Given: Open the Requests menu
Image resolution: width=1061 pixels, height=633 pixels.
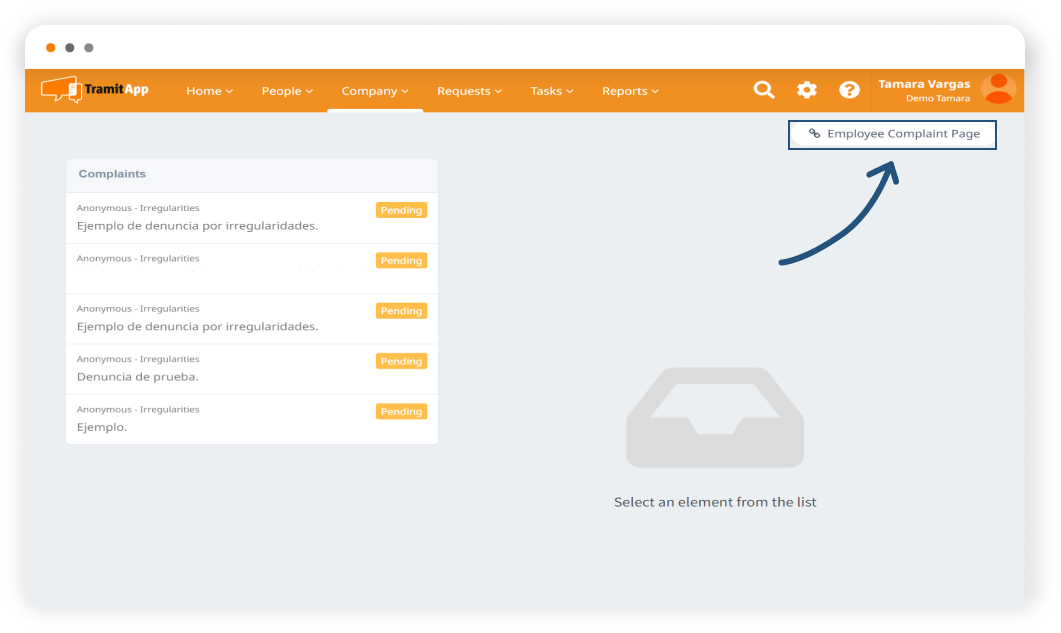Looking at the screenshot, I should click(469, 91).
